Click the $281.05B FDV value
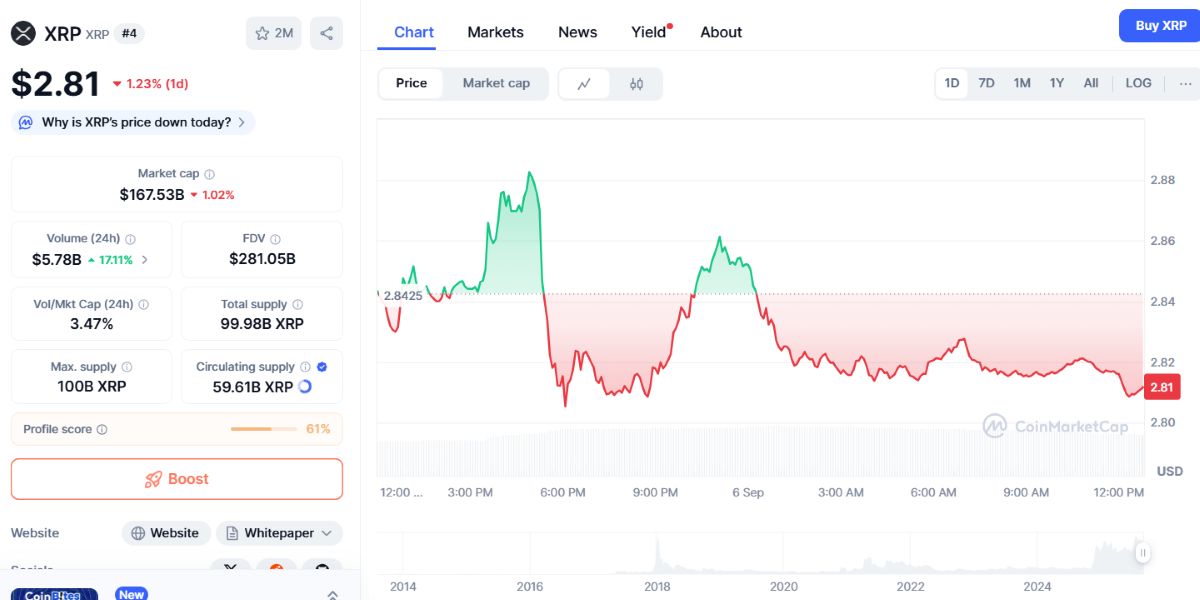 [x=262, y=259]
